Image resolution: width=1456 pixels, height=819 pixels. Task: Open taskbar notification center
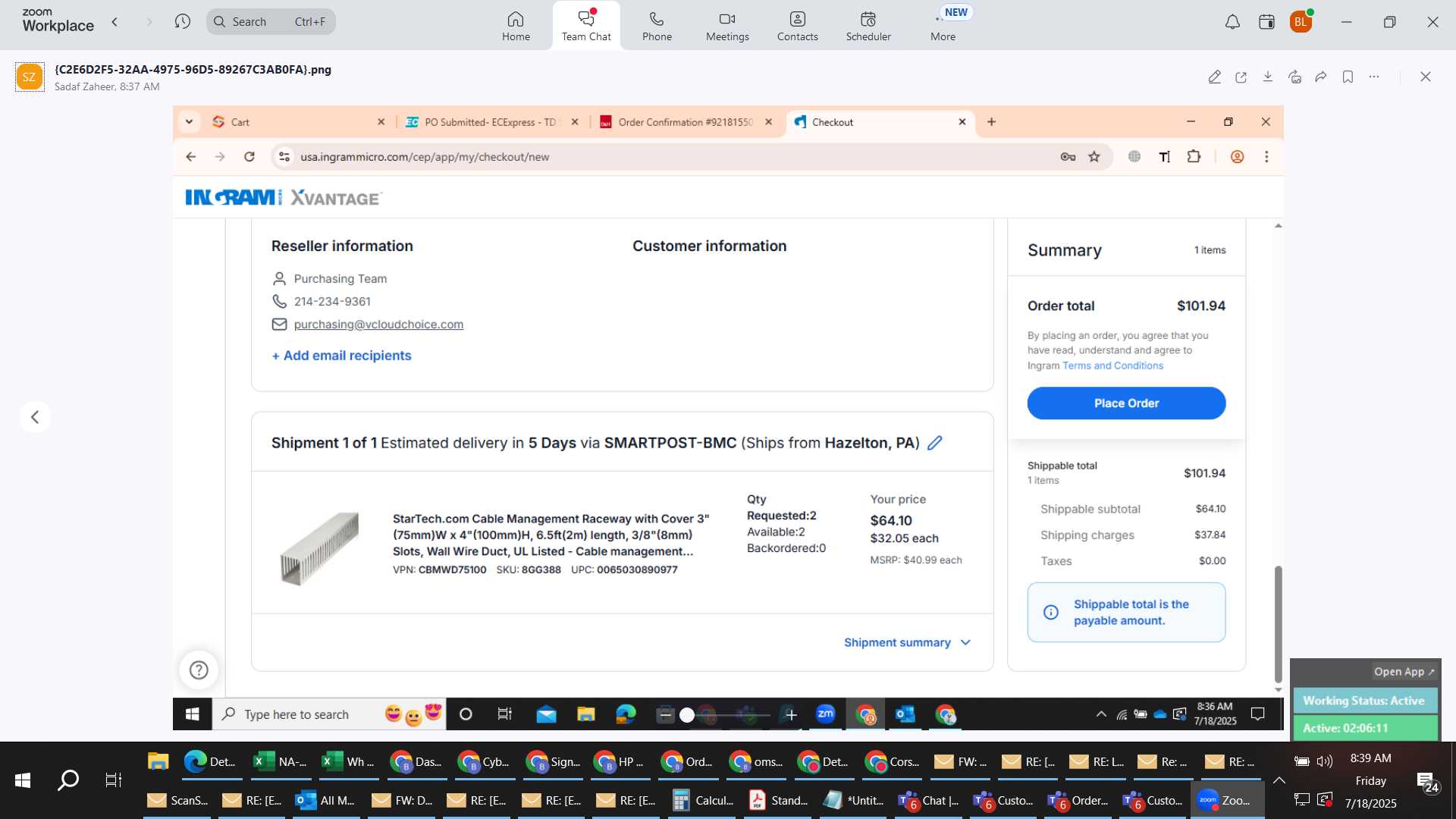pyautogui.click(x=1427, y=781)
